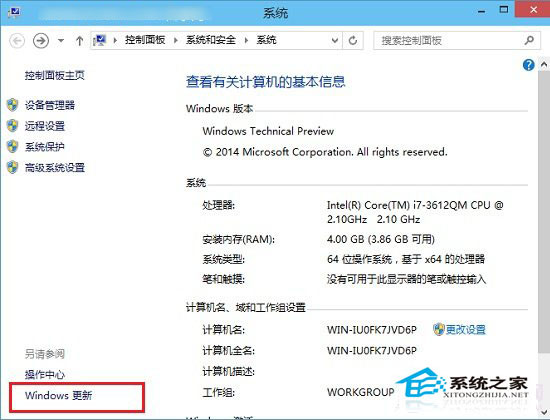Screen dimensions: 550x420
Task: Select 系统和安全 breadcrumb in address bar
Action: click(x=210, y=40)
